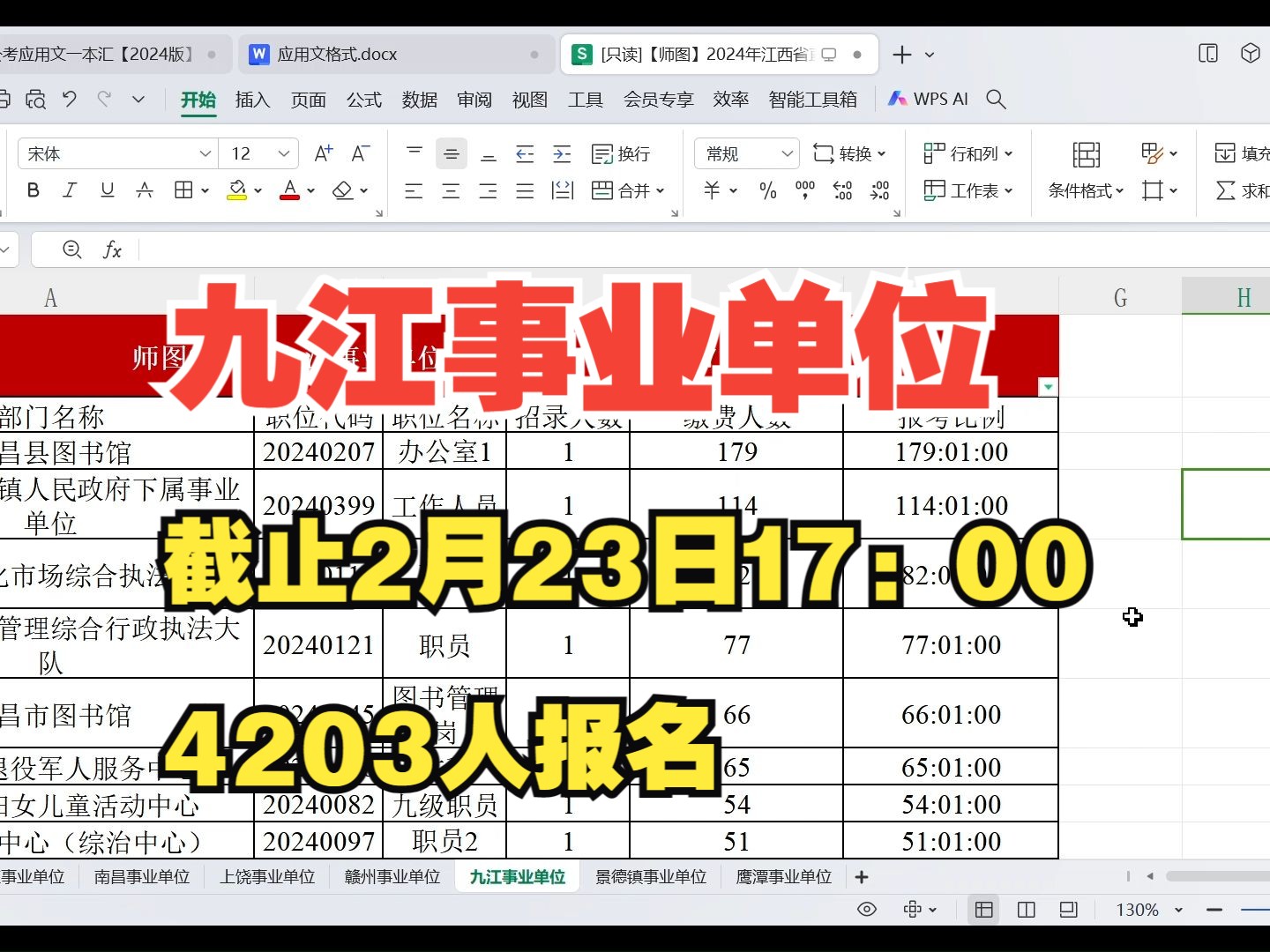1270x952 pixels.
Task: Switch to 应用文格式.docx document tab
Action: (x=395, y=55)
